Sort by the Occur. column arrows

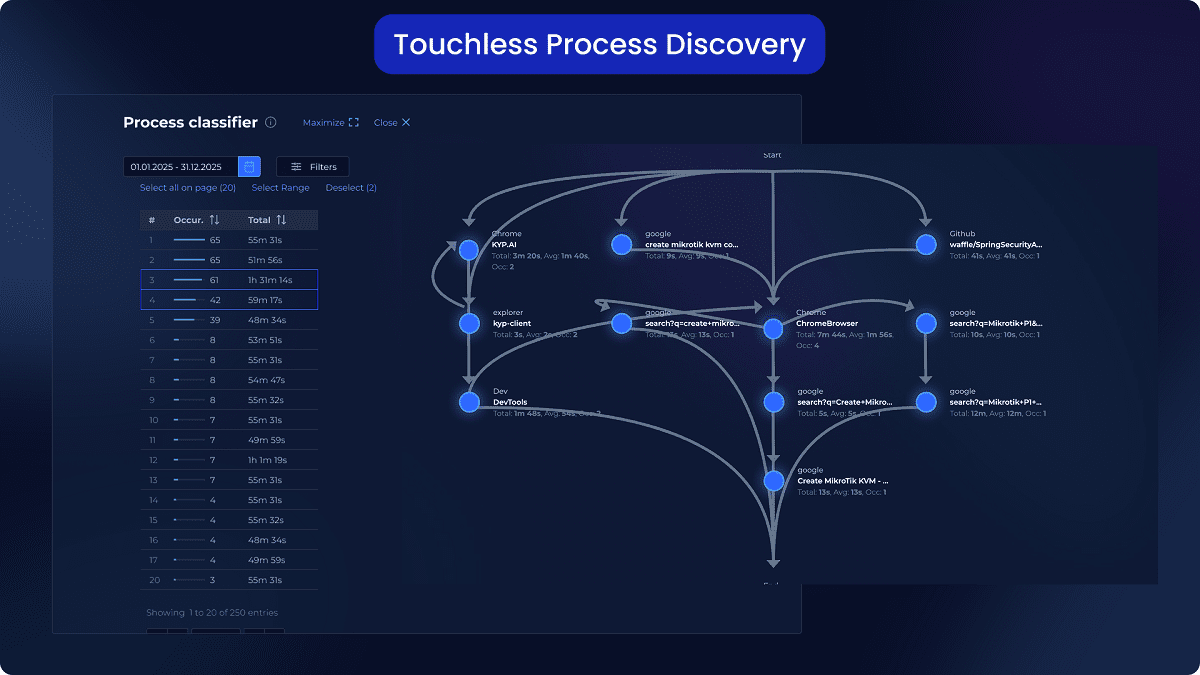click(214, 220)
